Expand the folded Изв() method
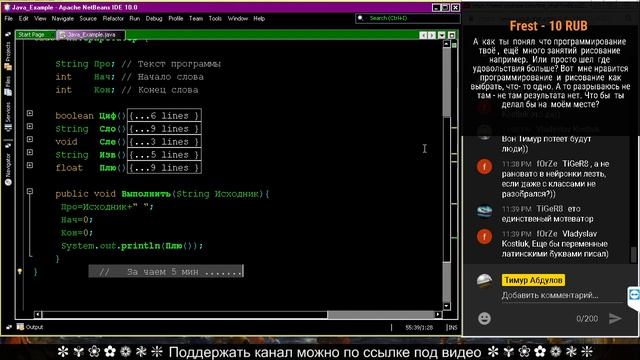This screenshot has width=640, height=360. click(30, 152)
